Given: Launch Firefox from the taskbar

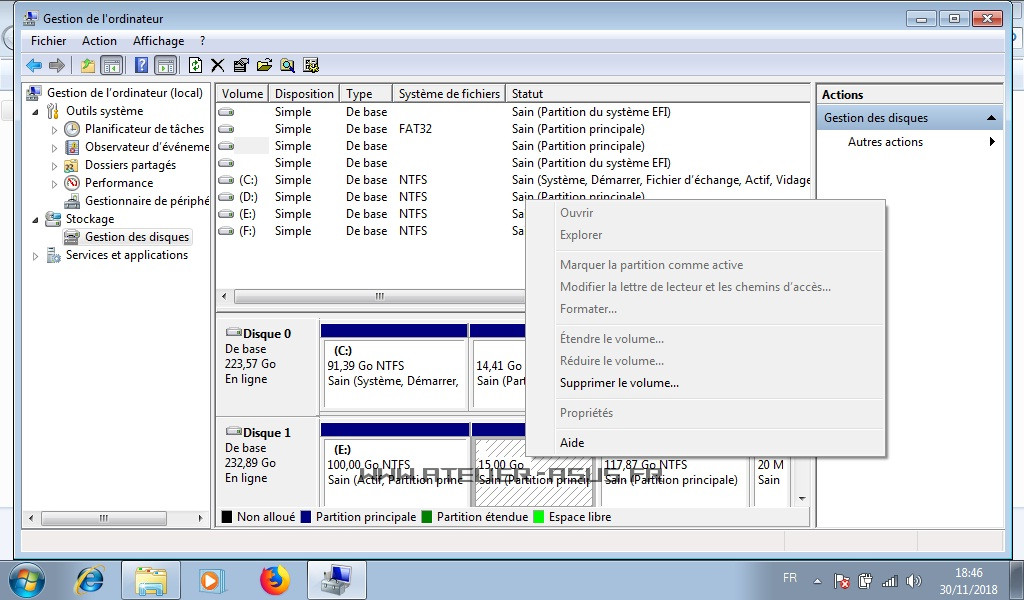Looking at the screenshot, I should tap(275, 580).
